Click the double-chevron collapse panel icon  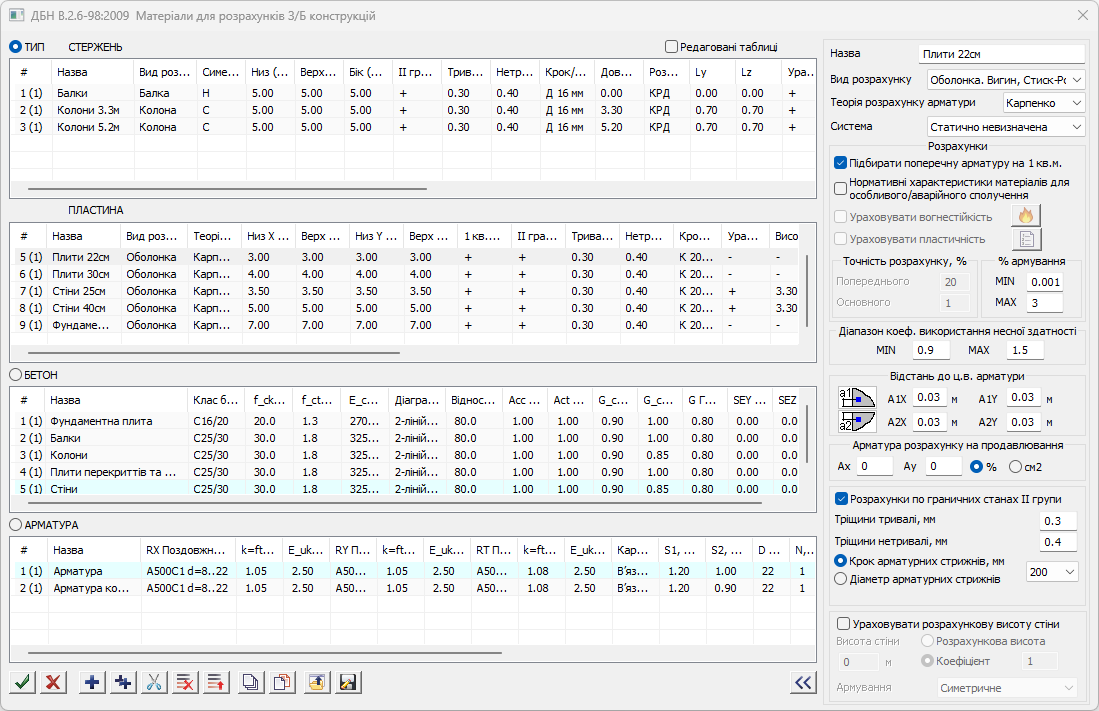coord(802,682)
